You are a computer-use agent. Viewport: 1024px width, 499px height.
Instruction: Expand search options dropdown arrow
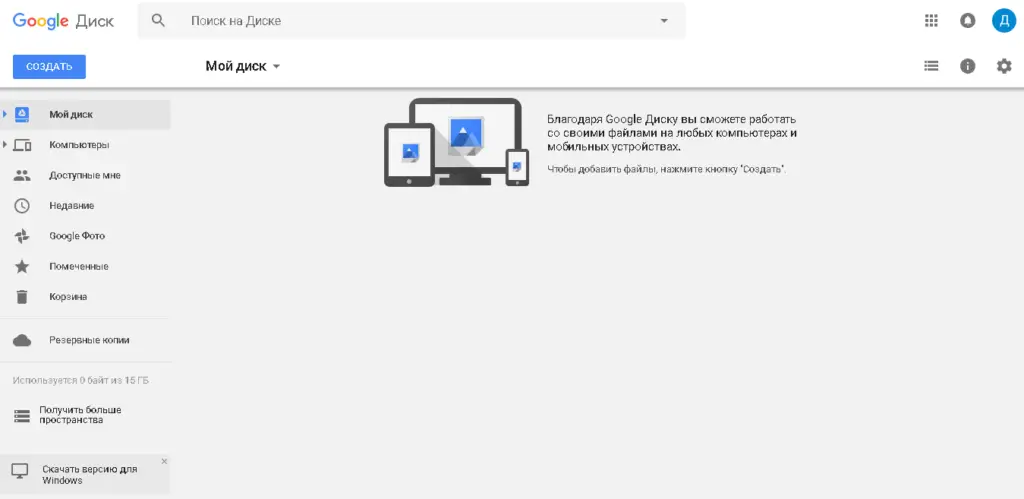point(665,21)
